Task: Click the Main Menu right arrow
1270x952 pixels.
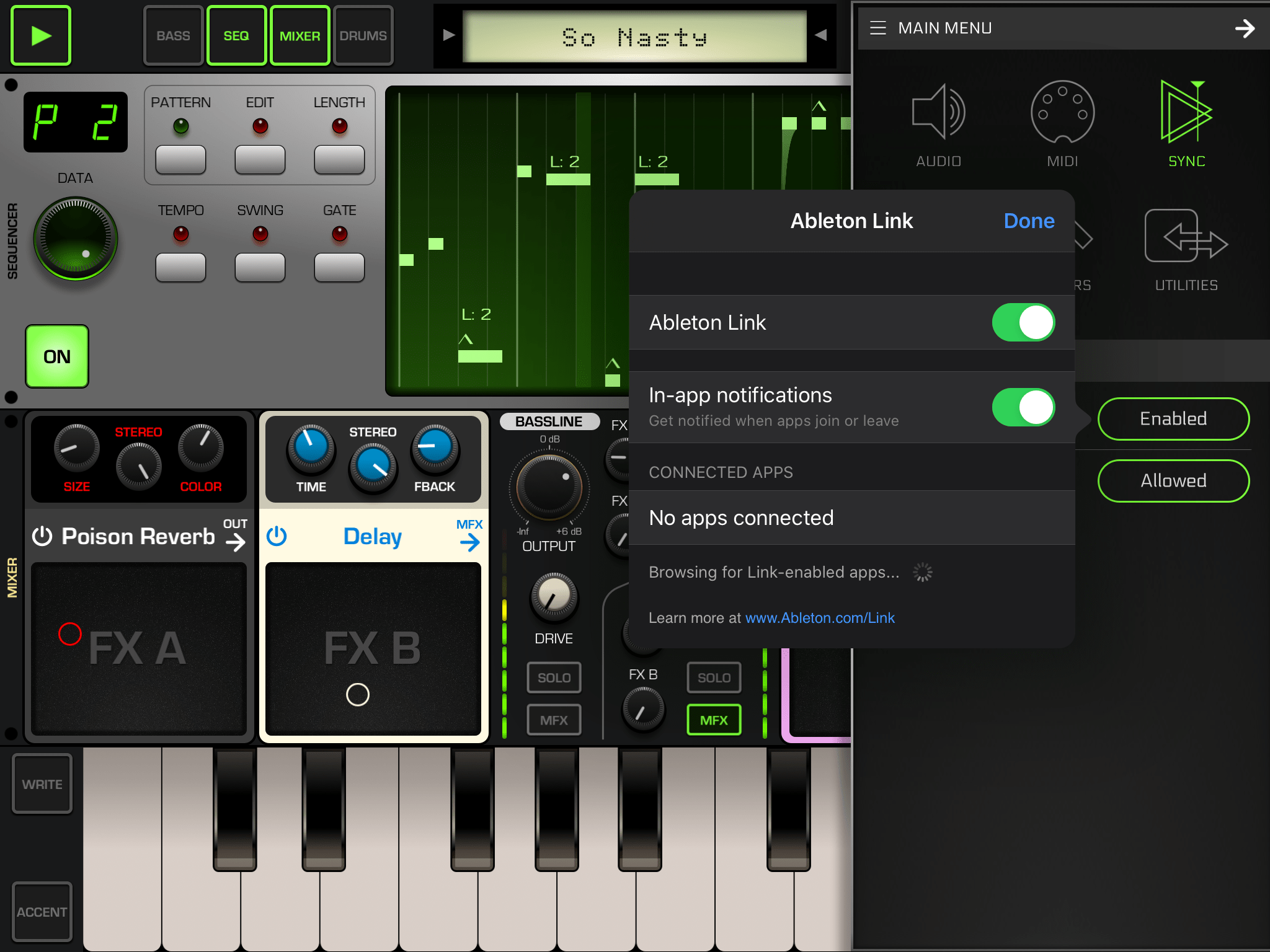Action: coord(1244,28)
